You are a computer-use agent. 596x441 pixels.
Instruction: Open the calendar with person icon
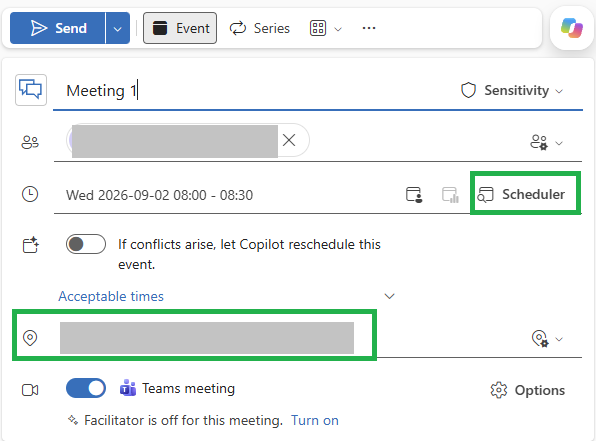coord(414,195)
